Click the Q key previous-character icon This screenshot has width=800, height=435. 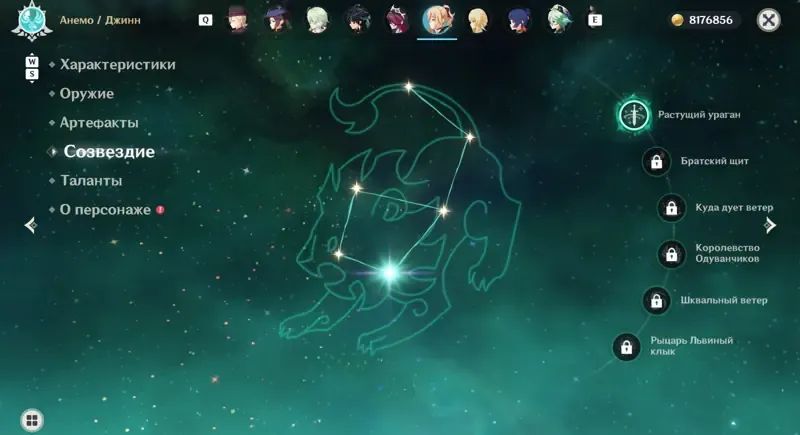pyautogui.click(x=206, y=20)
